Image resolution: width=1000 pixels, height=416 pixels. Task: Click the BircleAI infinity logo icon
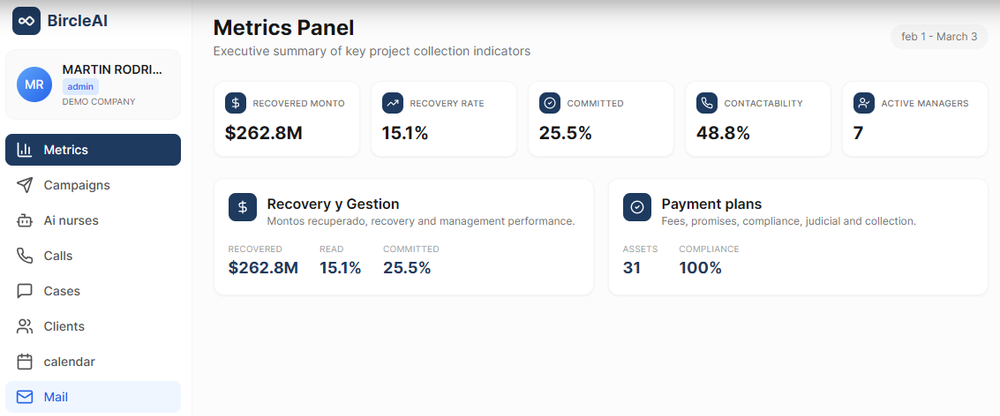click(x=26, y=21)
